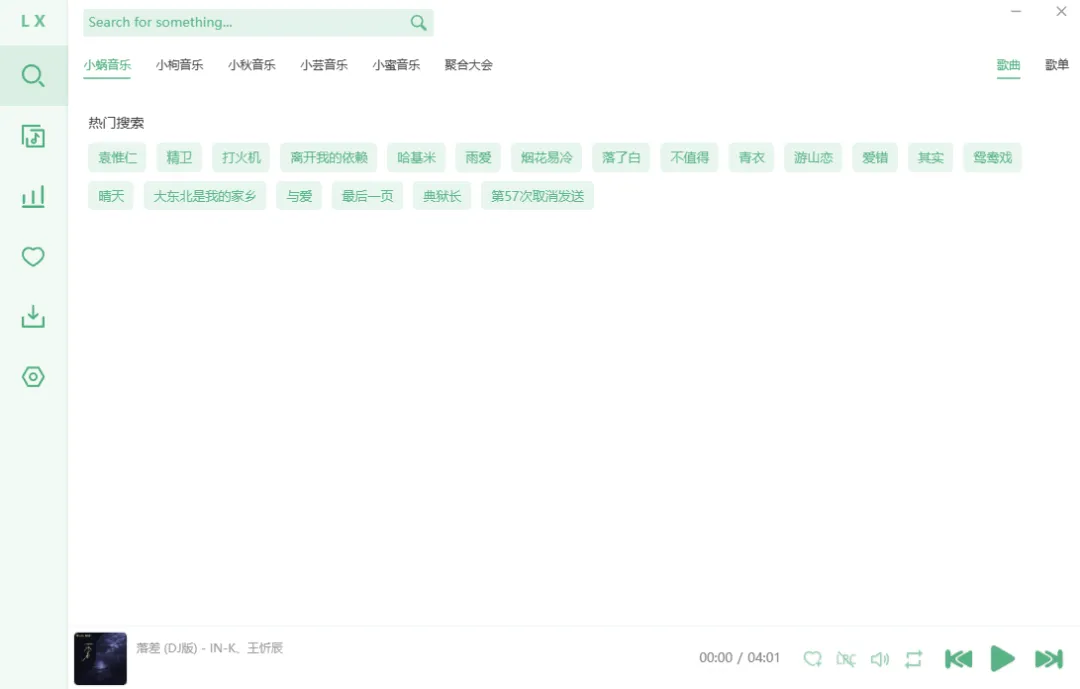1080x689 pixels.
Task: Search the hot tag 最后一页
Action: click(367, 196)
